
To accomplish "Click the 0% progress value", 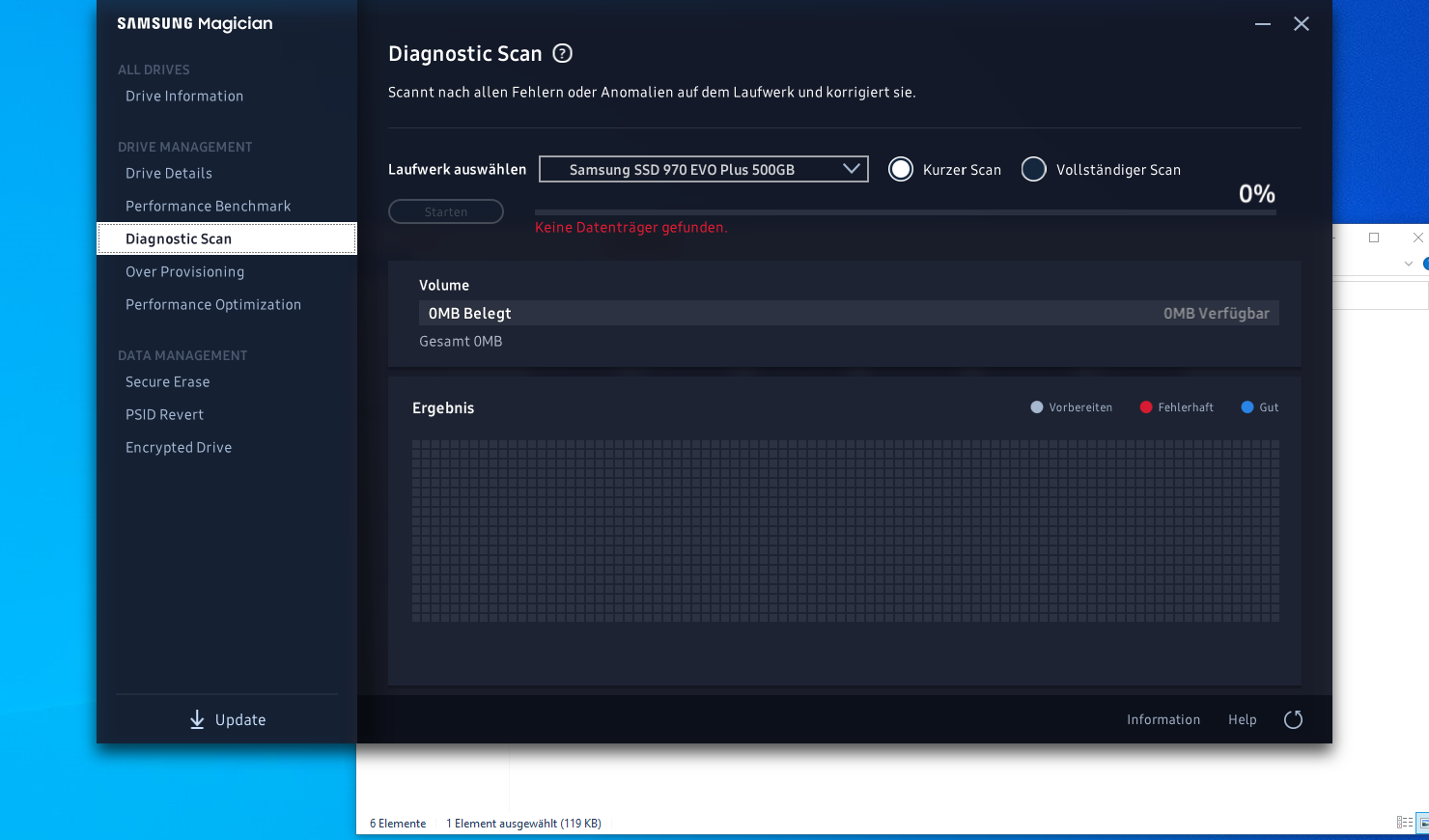I will (1257, 194).
